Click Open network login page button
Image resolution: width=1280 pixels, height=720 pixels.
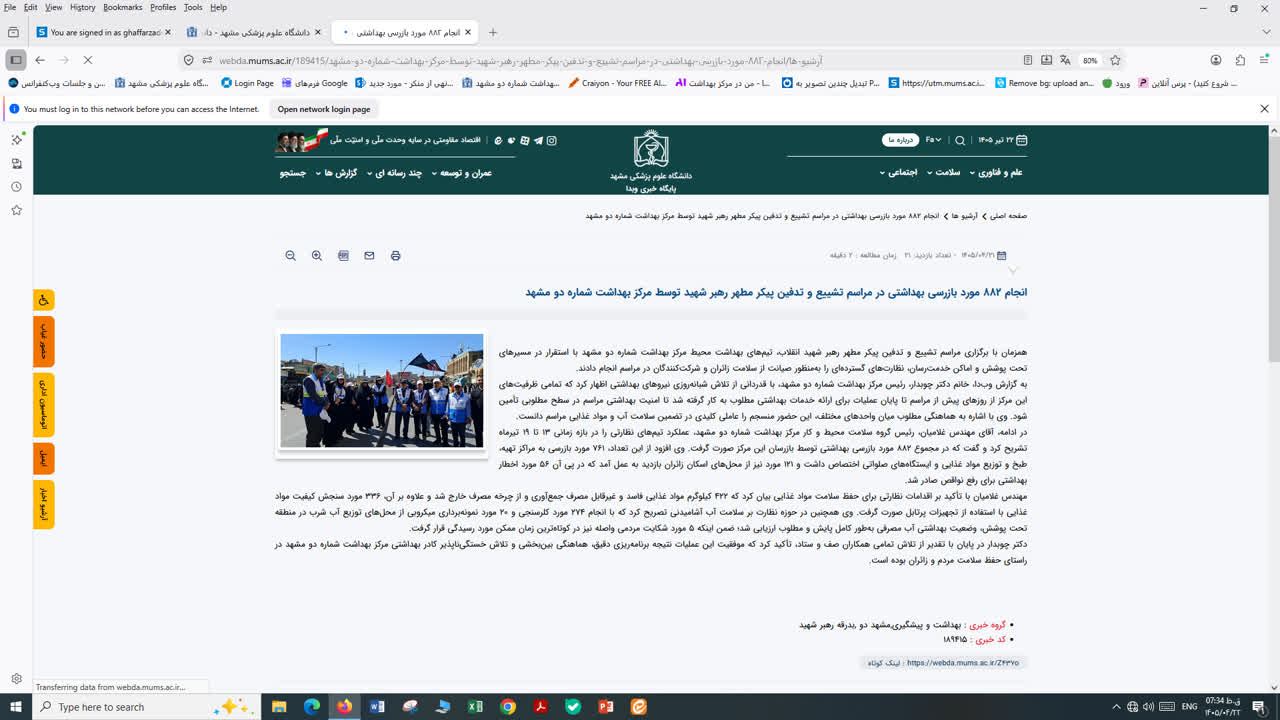(x=324, y=109)
